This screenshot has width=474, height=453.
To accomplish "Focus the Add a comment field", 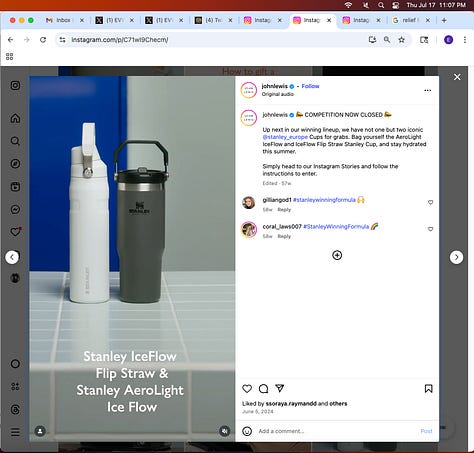I will coord(337,431).
